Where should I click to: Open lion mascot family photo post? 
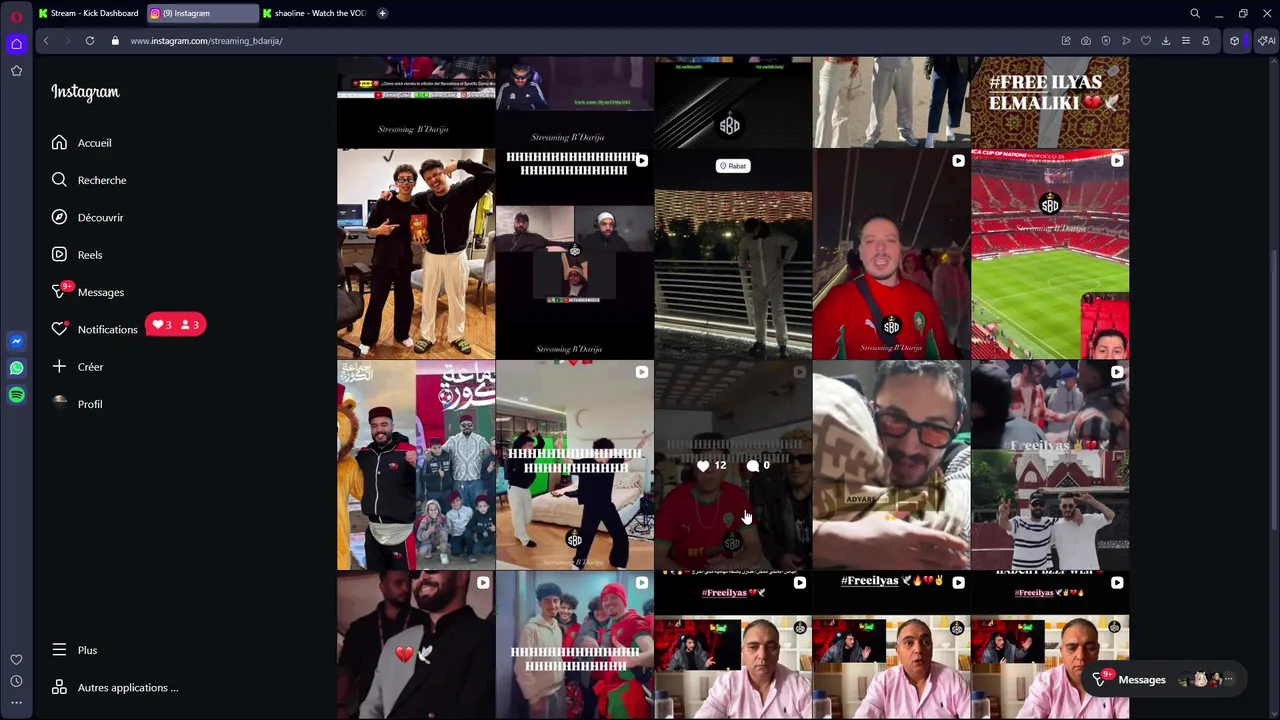[416, 466]
